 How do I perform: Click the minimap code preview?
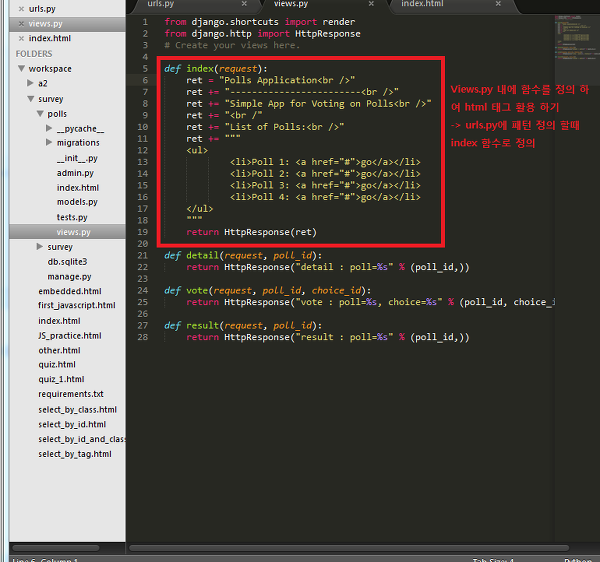pyautogui.click(x=577, y=37)
